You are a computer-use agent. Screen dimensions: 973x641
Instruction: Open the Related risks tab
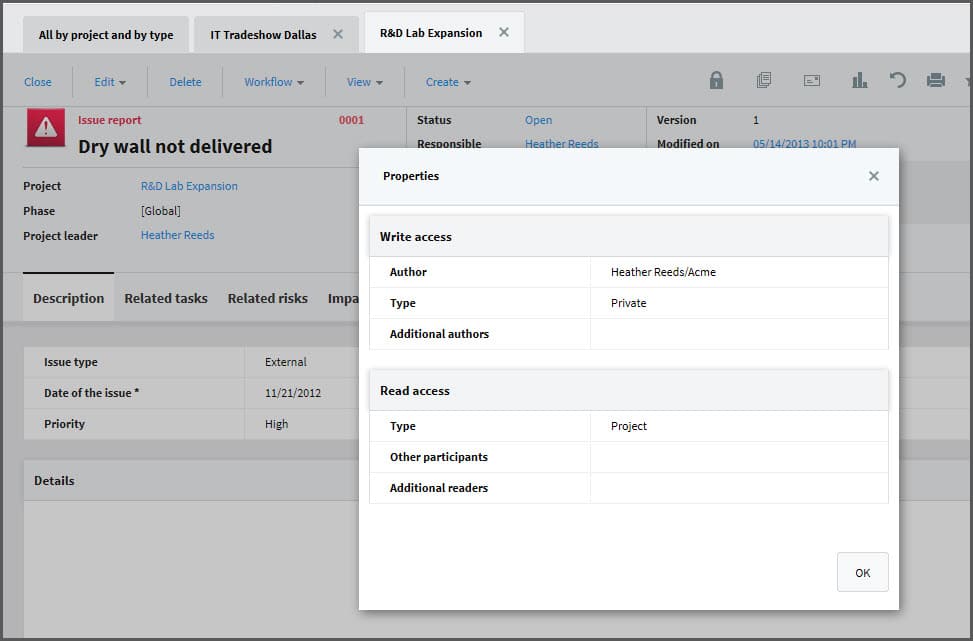[267, 298]
